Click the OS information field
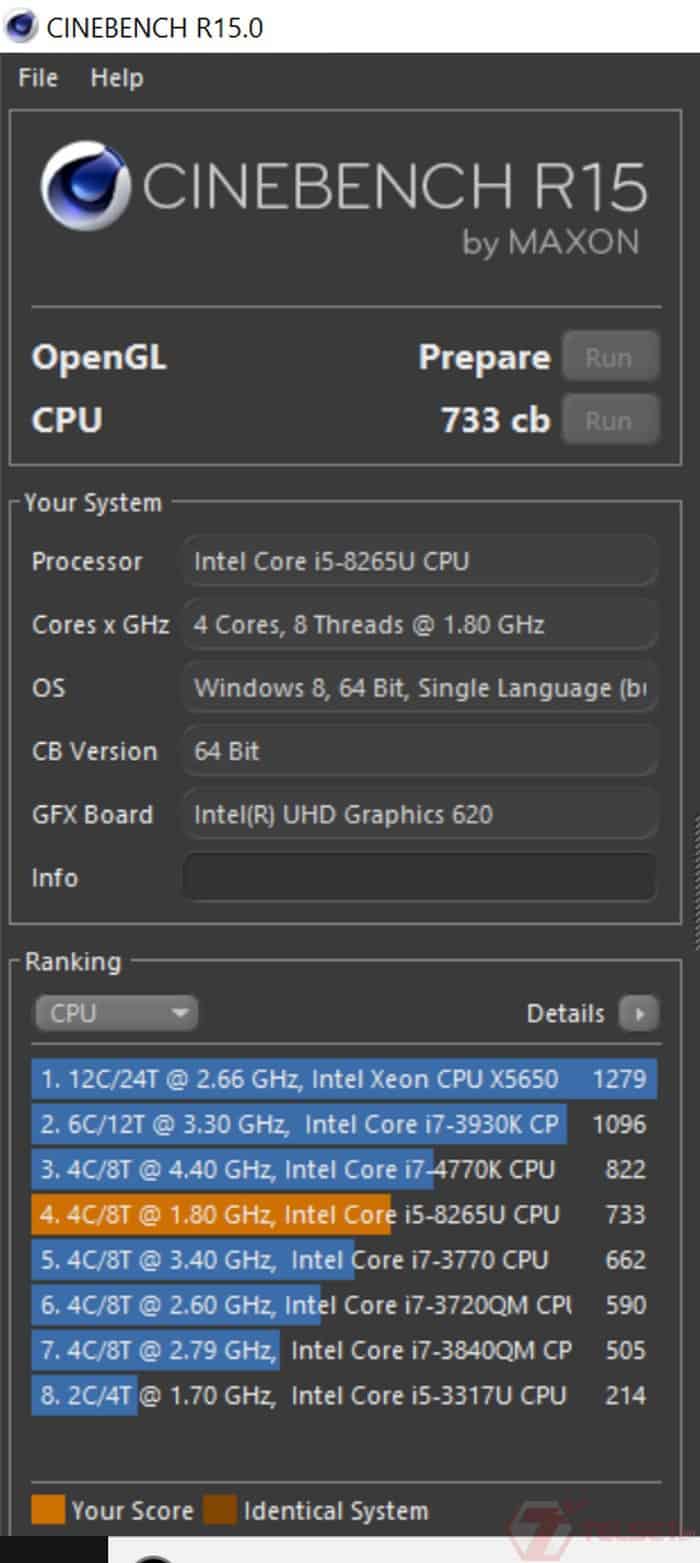 click(419, 688)
